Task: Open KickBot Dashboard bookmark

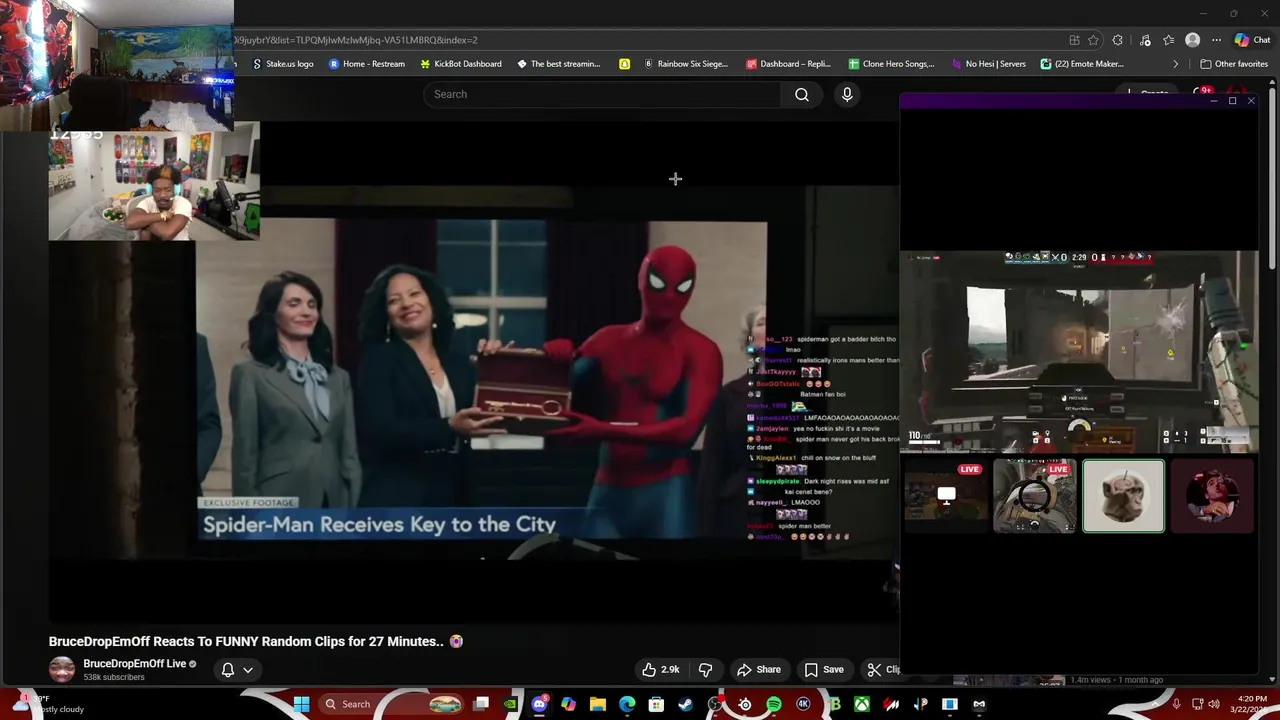Action: [461, 64]
